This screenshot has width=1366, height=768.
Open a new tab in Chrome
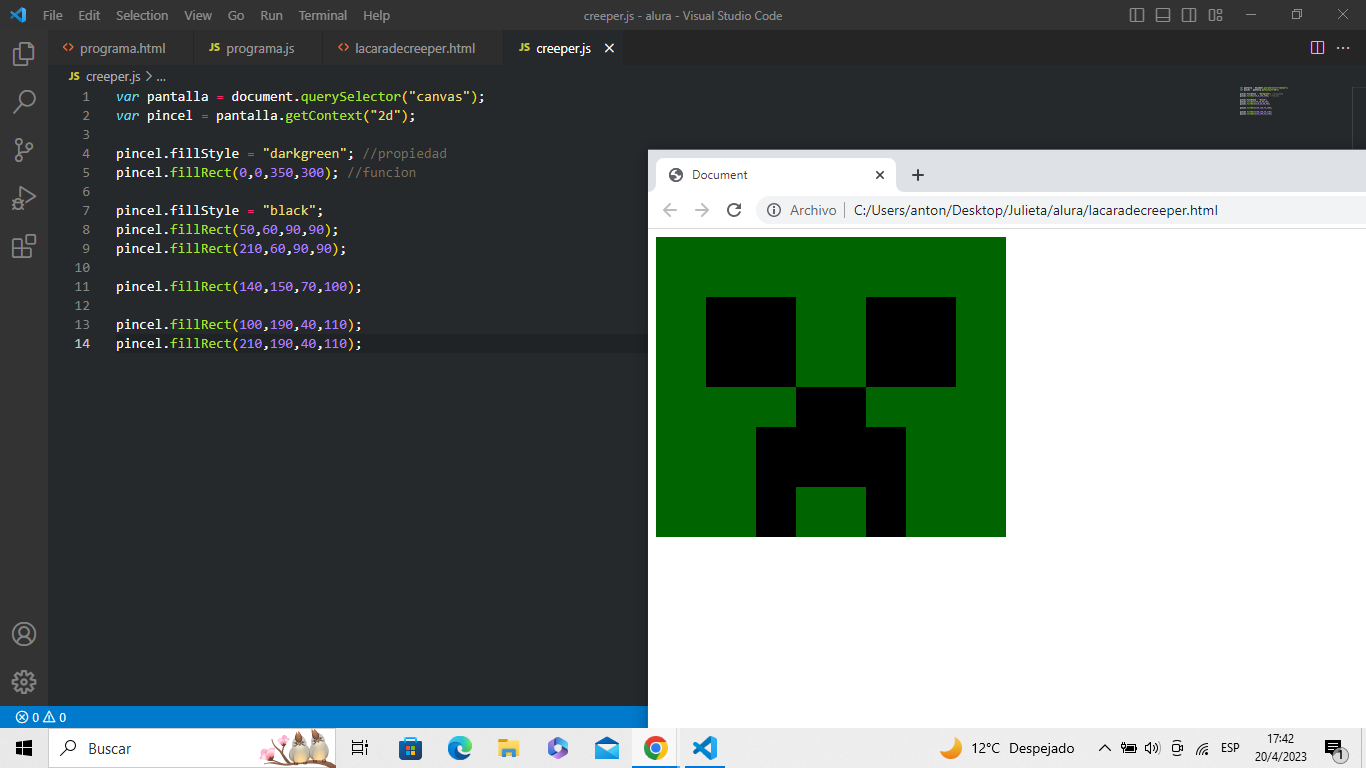(918, 175)
